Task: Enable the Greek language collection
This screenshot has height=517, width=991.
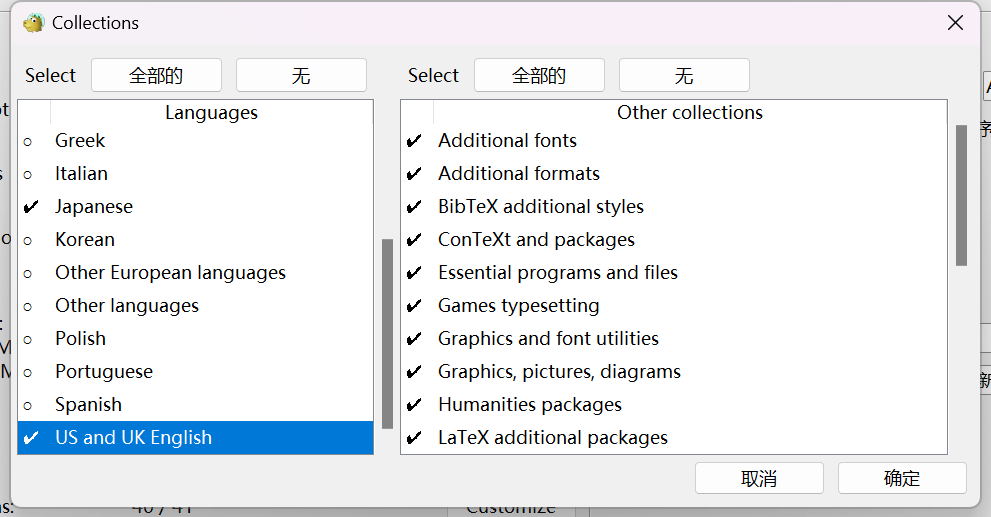Action: (x=28, y=141)
